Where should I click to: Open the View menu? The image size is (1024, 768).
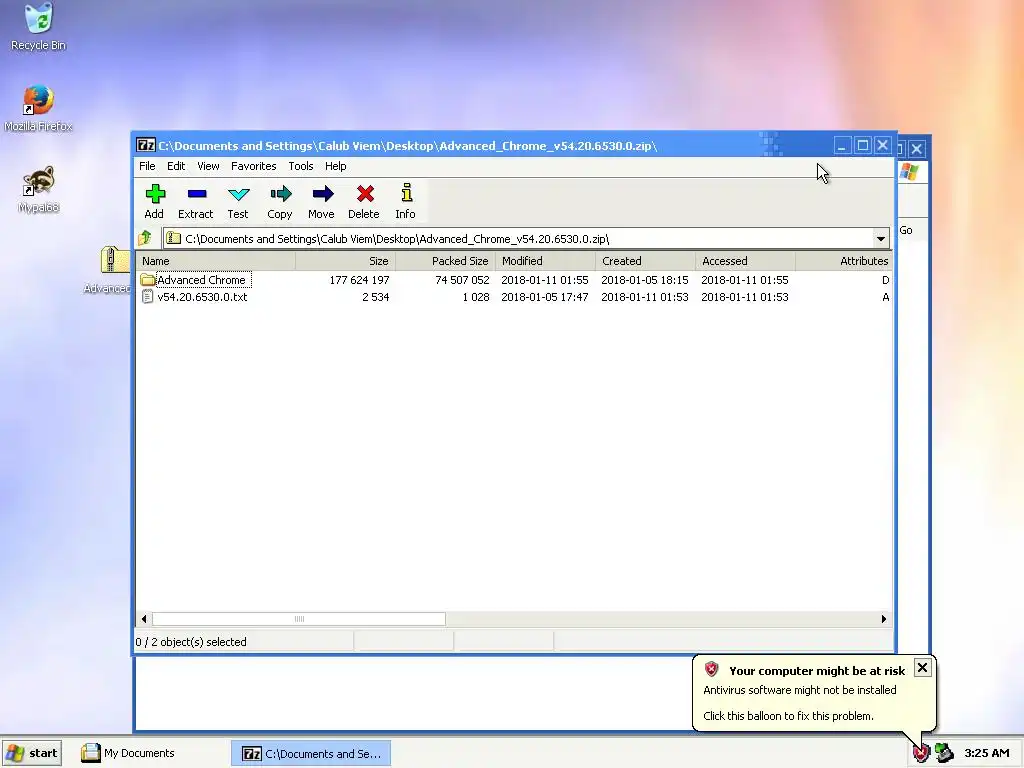[208, 166]
